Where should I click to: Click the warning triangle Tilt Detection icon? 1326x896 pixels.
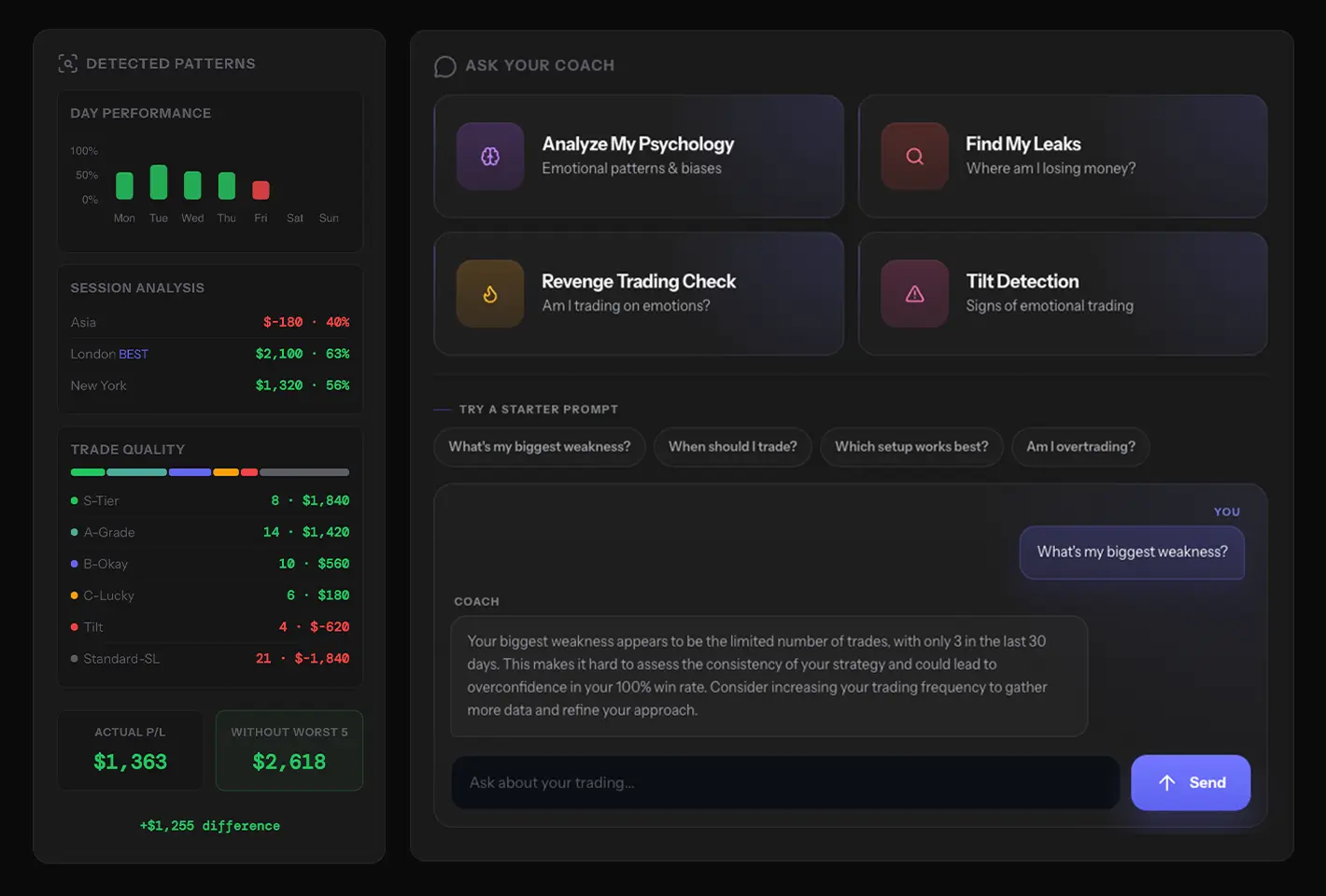915,294
